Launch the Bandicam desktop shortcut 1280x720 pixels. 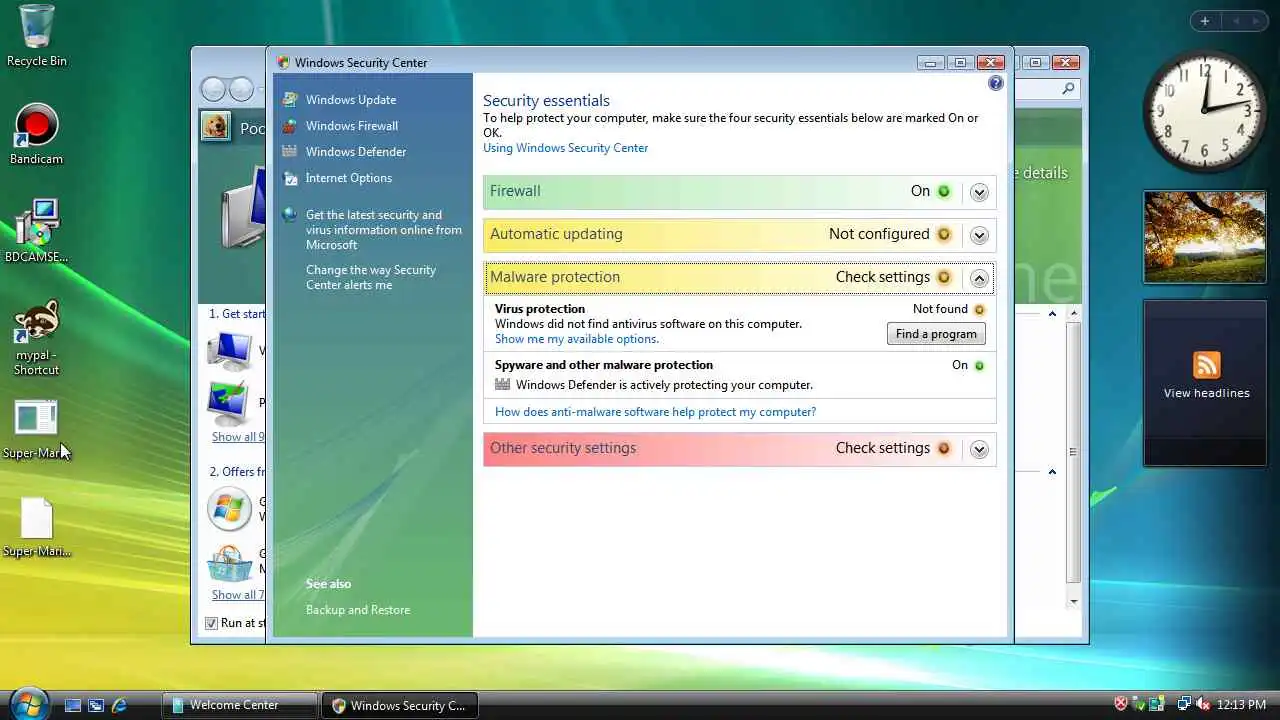(37, 125)
